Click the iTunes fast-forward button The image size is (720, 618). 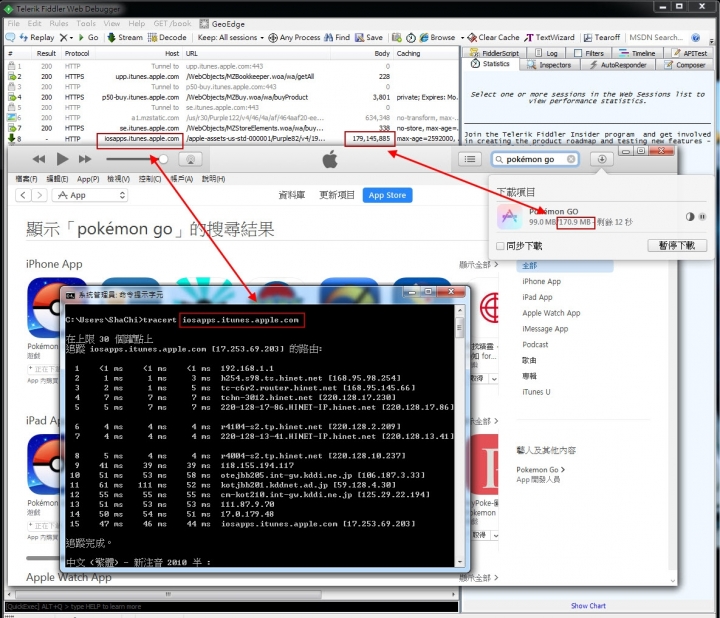(85, 159)
